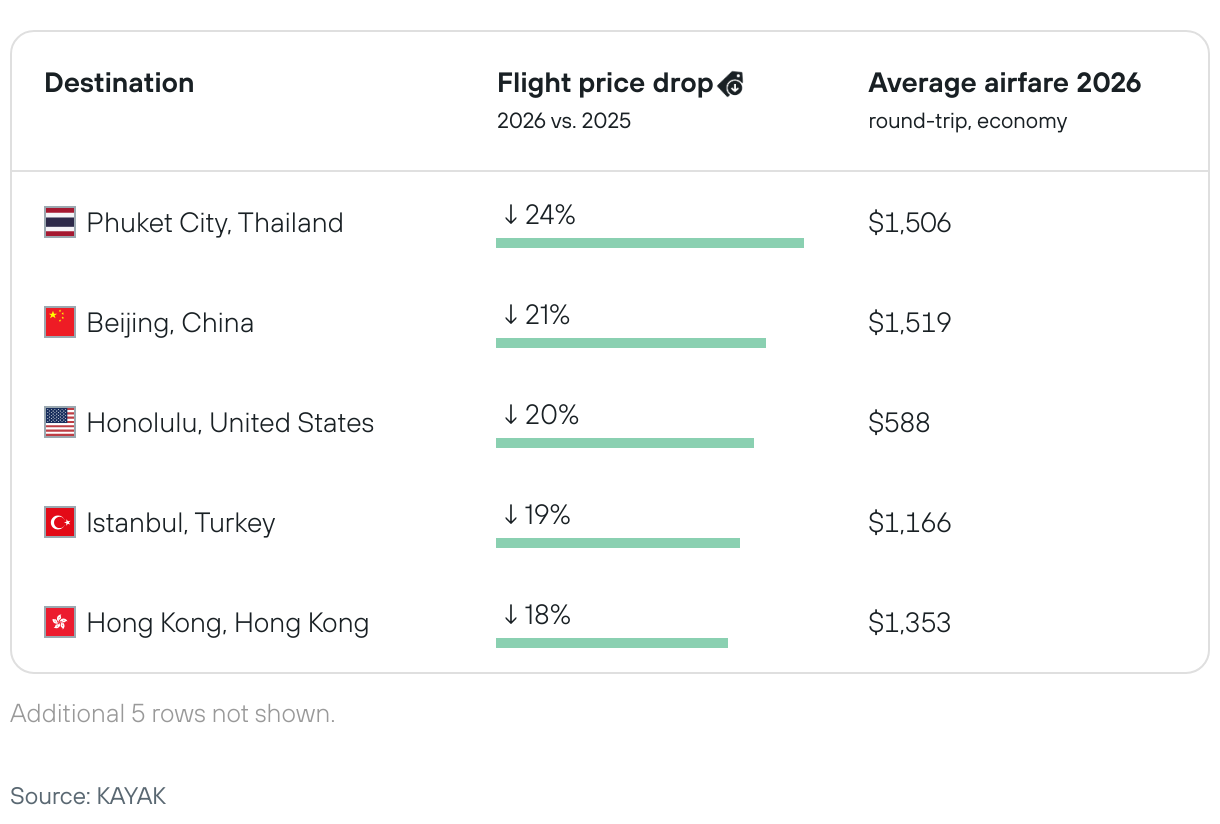Select the Flight price drop column header
Image resolution: width=1220 pixels, height=824 pixels.
pos(605,83)
